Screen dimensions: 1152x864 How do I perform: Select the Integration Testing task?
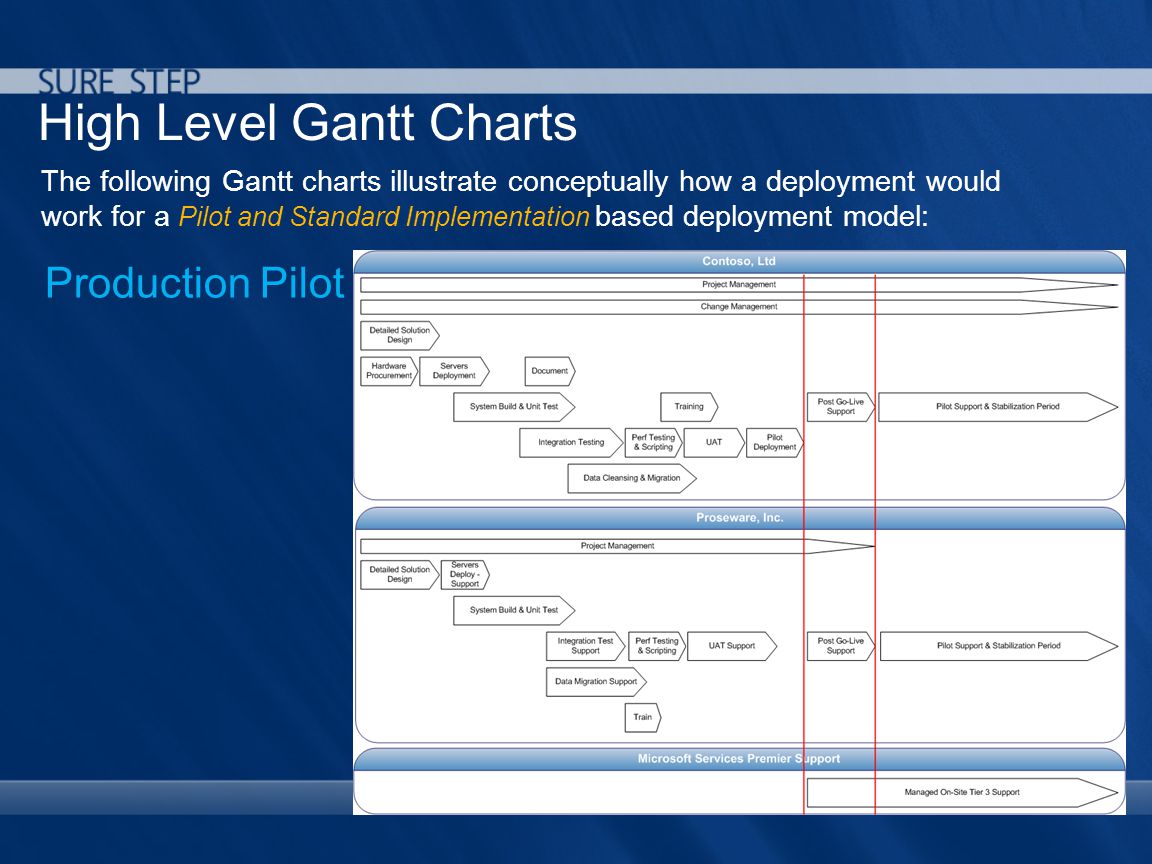pyautogui.click(x=571, y=443)
